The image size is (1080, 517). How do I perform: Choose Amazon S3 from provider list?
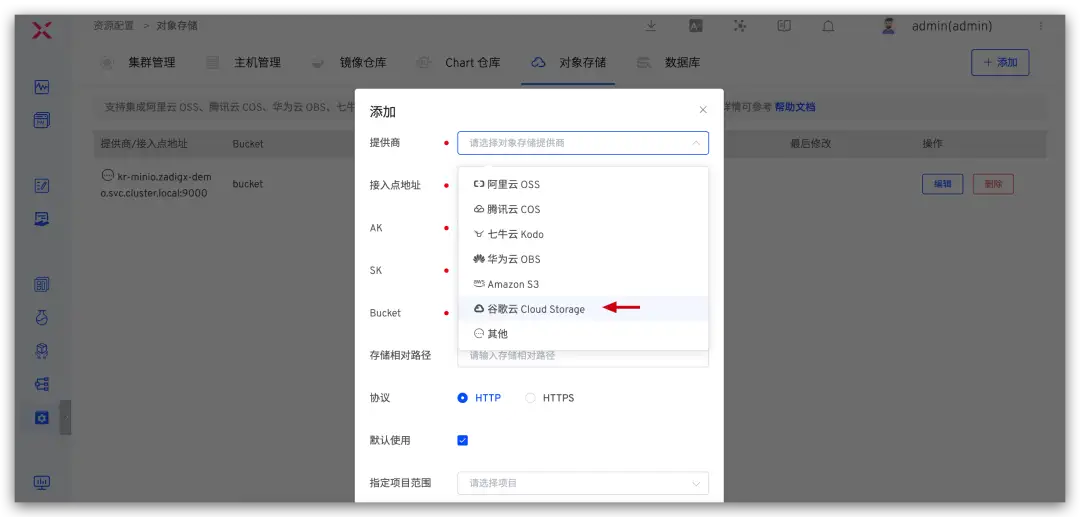583,284
